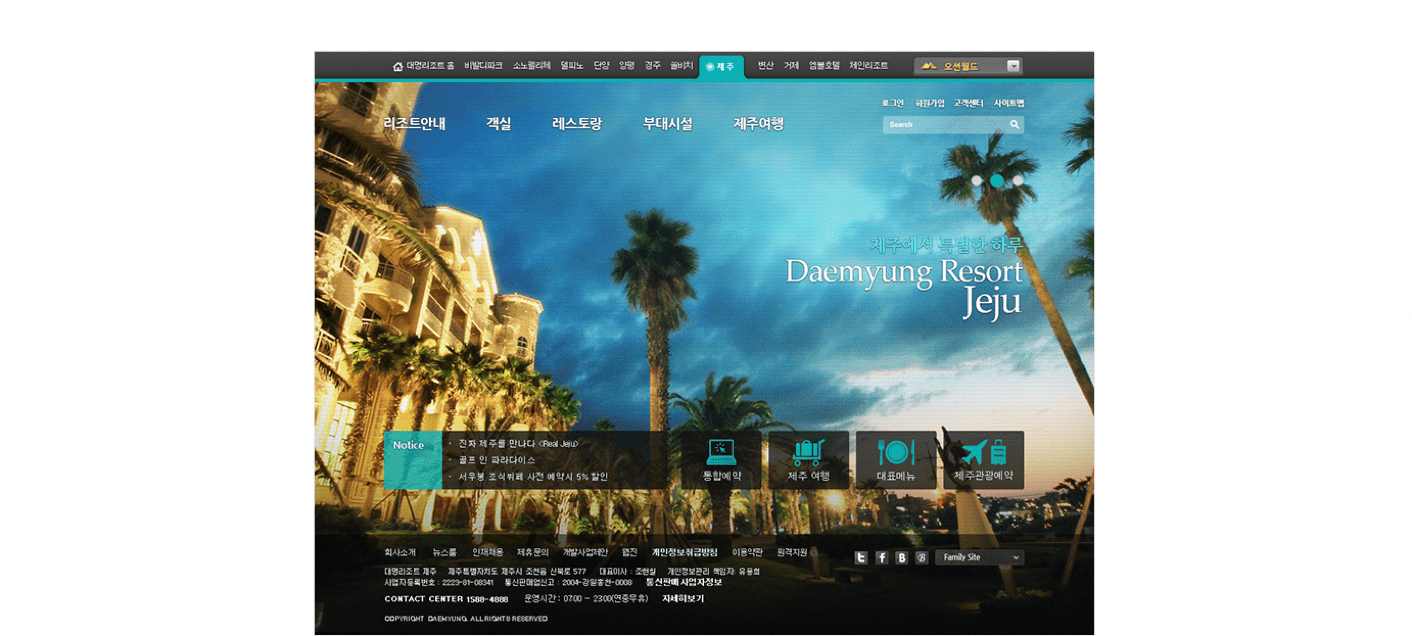Open the Twitter icon in the footer

tap(861, 558)
